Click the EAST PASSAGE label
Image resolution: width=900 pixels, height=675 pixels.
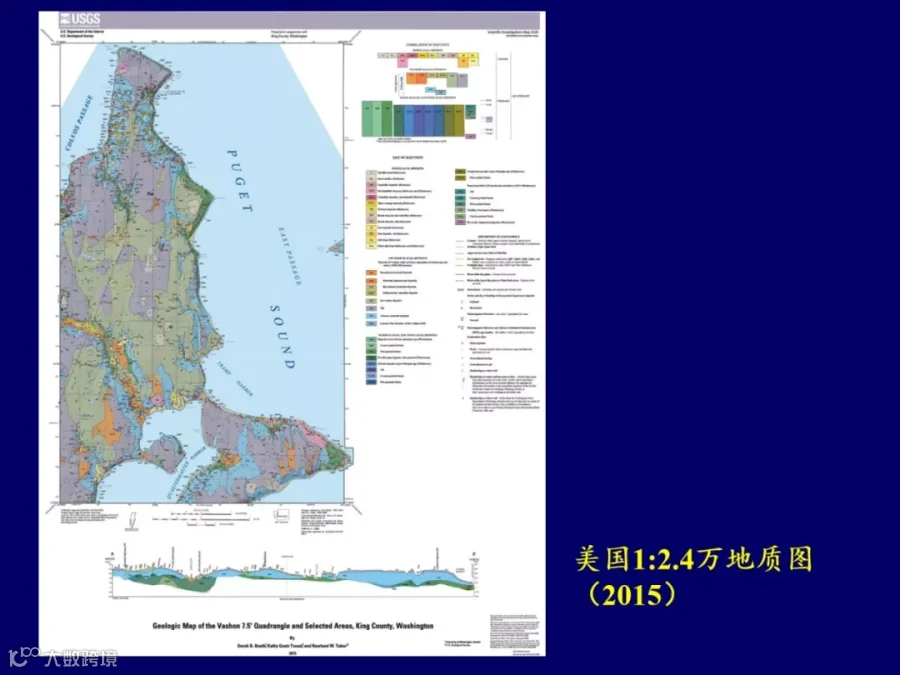[290, 256]
